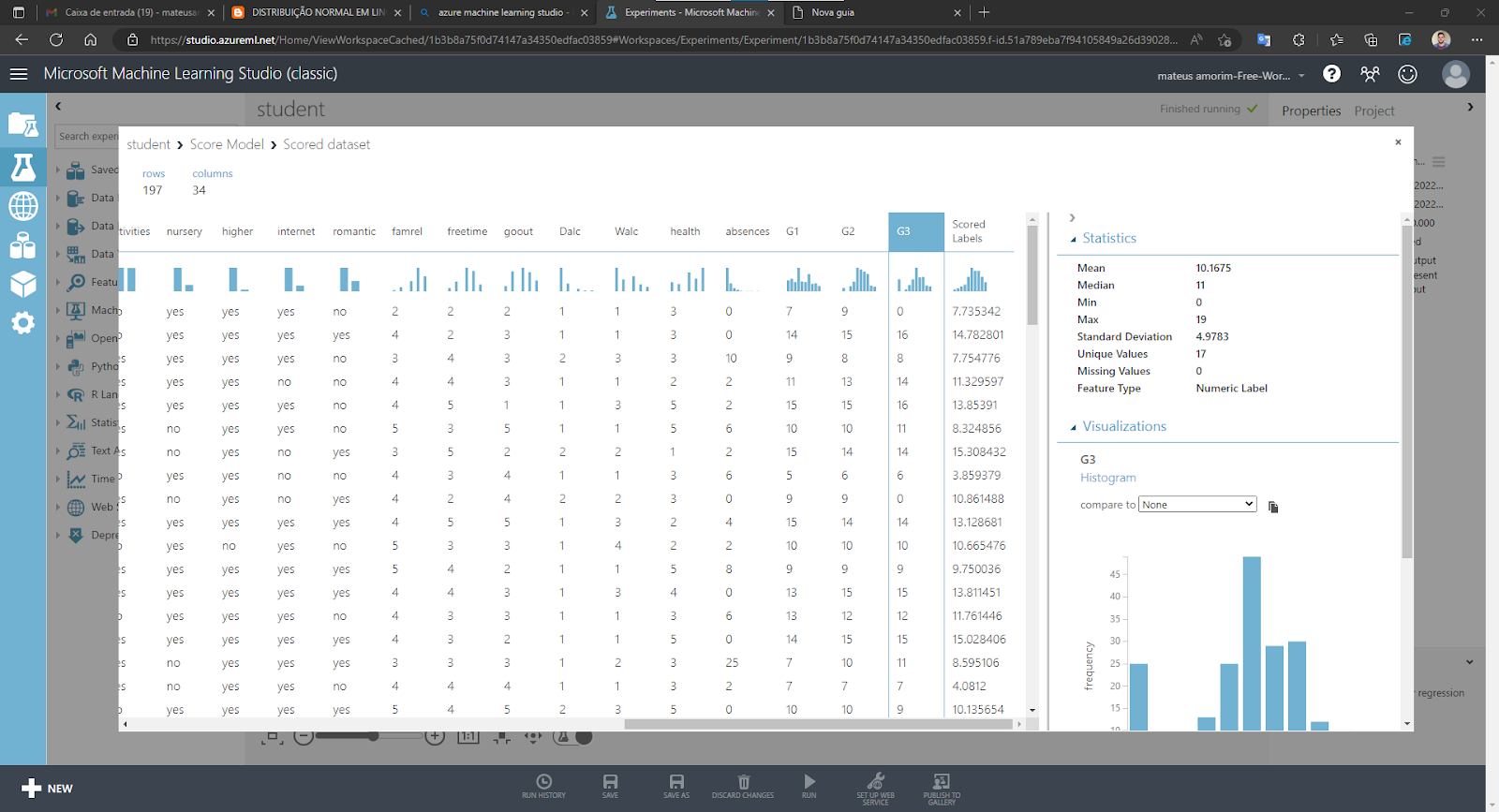Open the Trained Models cube icon
This screenshot has height=812, width=1499.
(x=22, y=284)
